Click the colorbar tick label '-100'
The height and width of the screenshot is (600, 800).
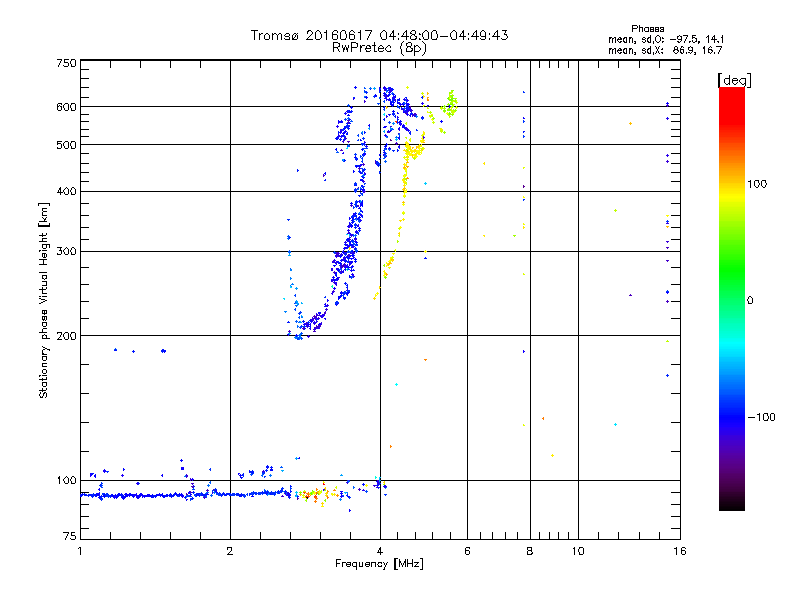coord(761,417)
